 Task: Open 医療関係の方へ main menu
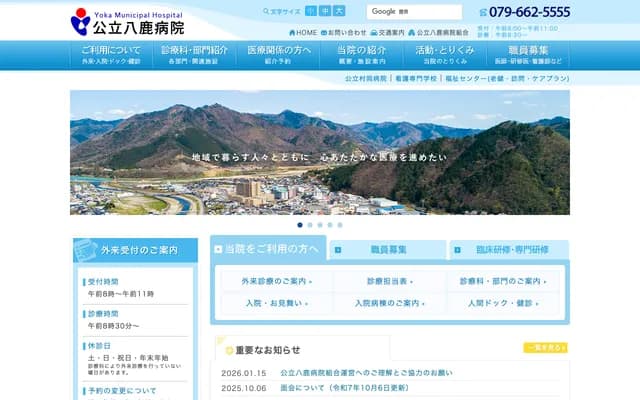[x=278, y=55]
